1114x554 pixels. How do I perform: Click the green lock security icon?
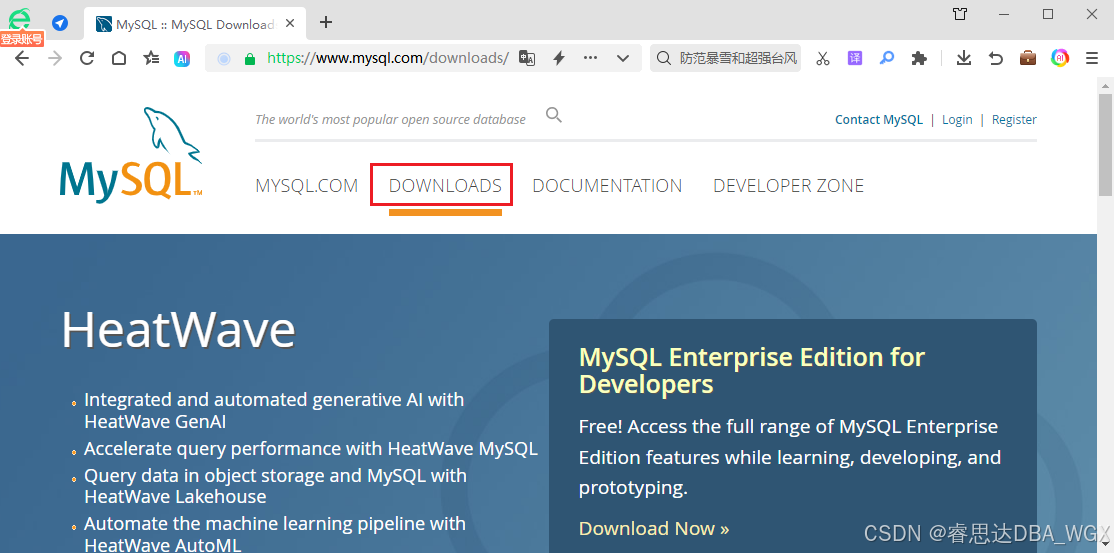(x=249, y=59)
